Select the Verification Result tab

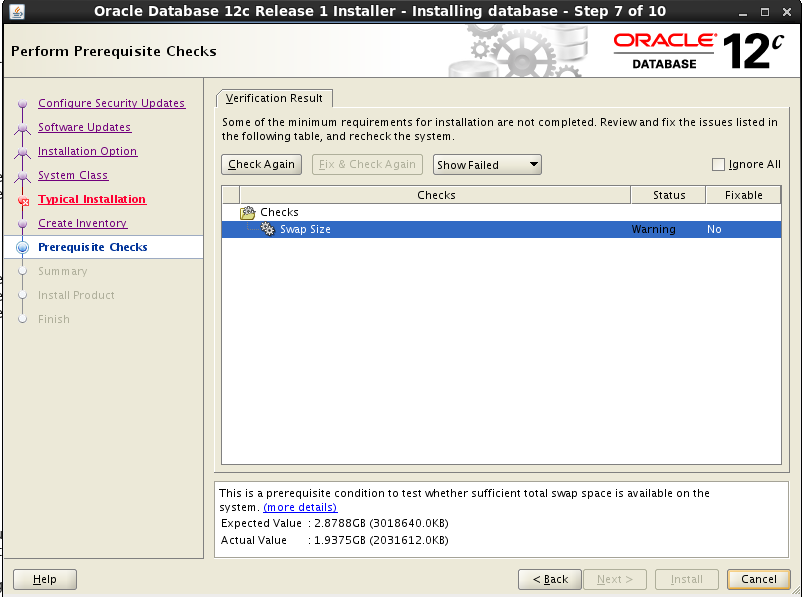[274, 98]
